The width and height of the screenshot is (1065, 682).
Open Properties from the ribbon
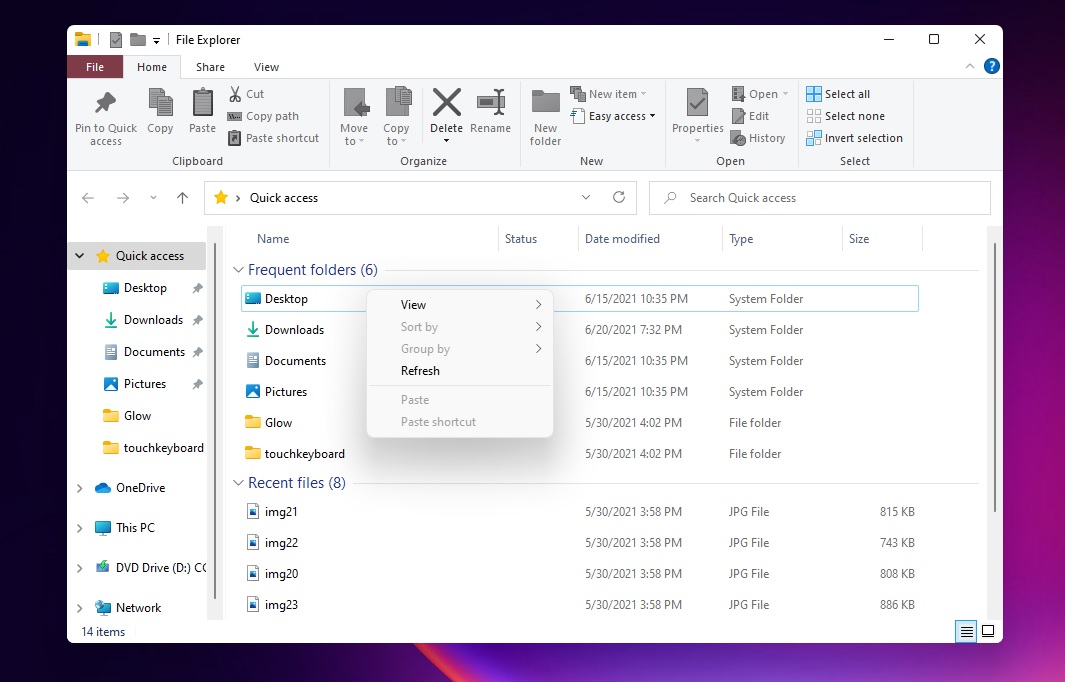(x=697, y=104)
